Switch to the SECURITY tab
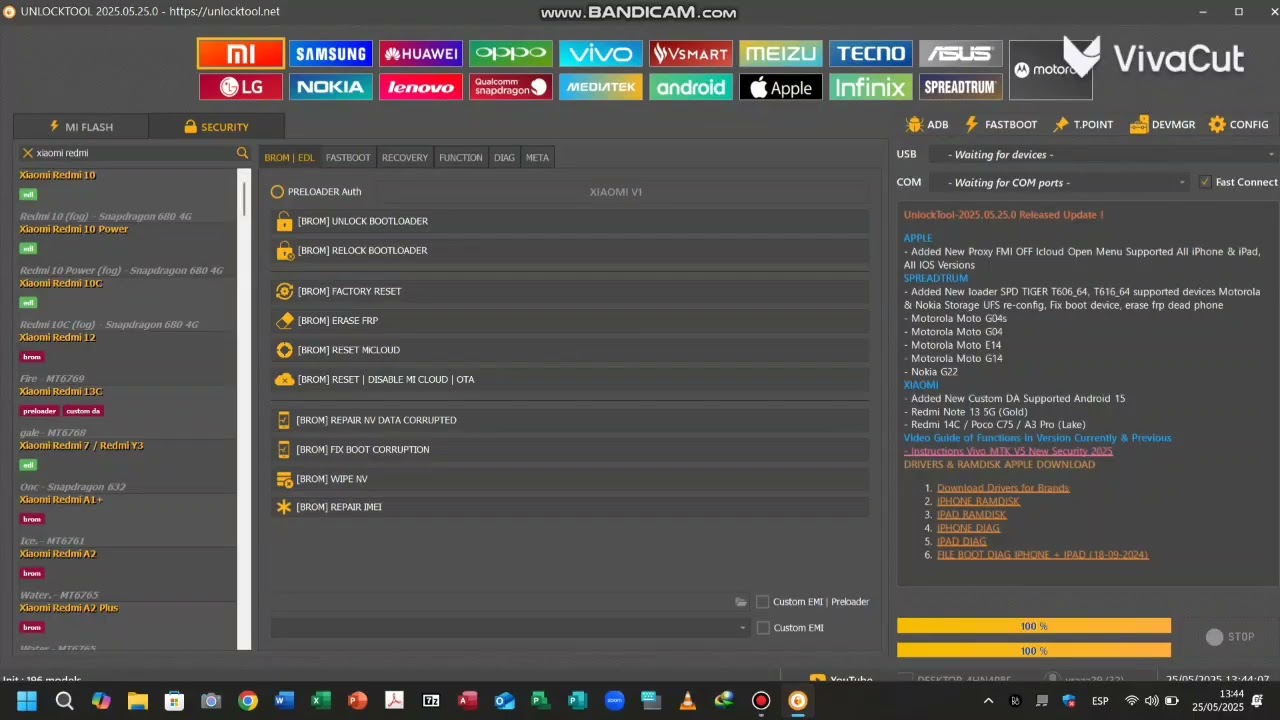 pyautogui.click(x=217, y=127)
